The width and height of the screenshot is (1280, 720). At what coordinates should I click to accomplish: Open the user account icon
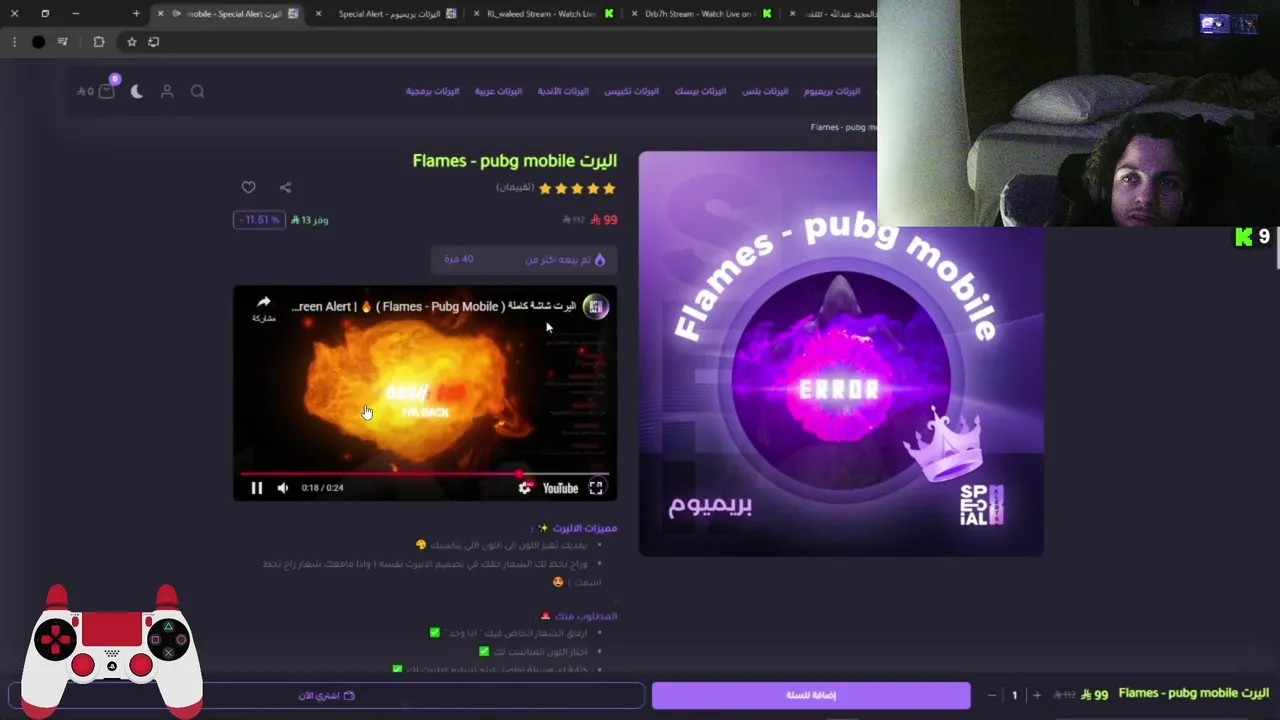click(x=167, y=91)
